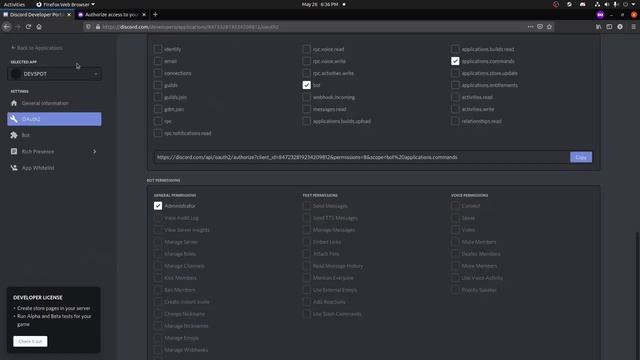The image size is (640, 360).
Task: Tick the rpc.notifications.read scope checkbox
Action: 158,133
